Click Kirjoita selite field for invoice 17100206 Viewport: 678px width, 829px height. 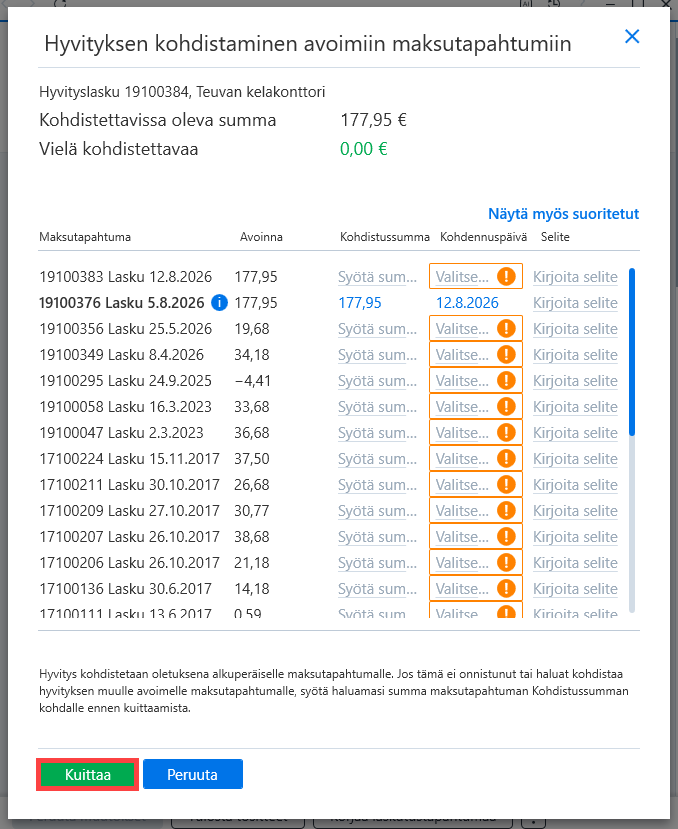[x=575, y=563]
